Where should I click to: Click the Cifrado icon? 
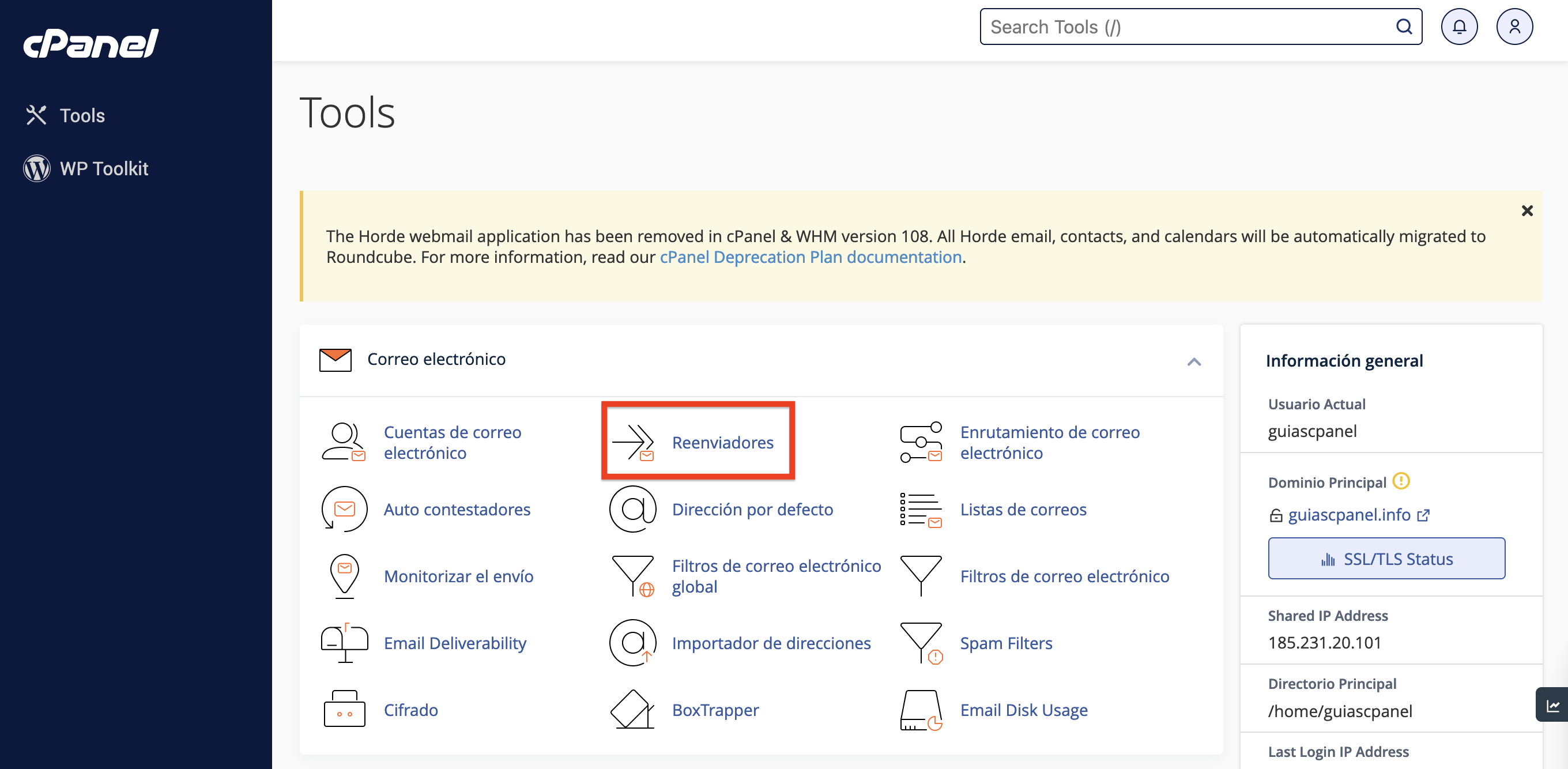tap(345, 709)
